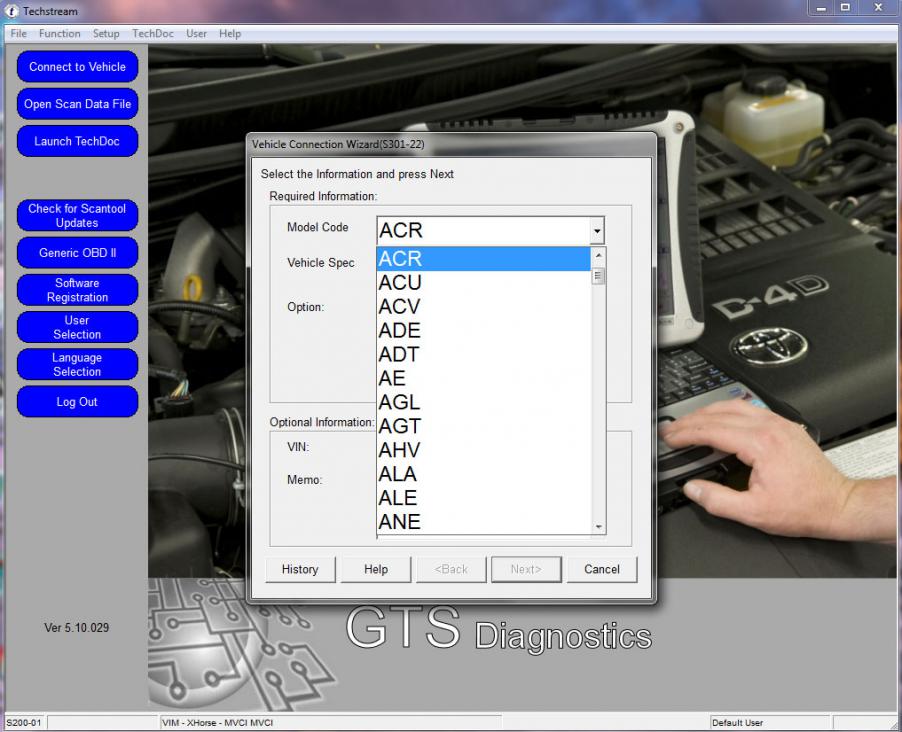The image size is (902, 732).
Task: Open the File menu
Action: (18, 33)
